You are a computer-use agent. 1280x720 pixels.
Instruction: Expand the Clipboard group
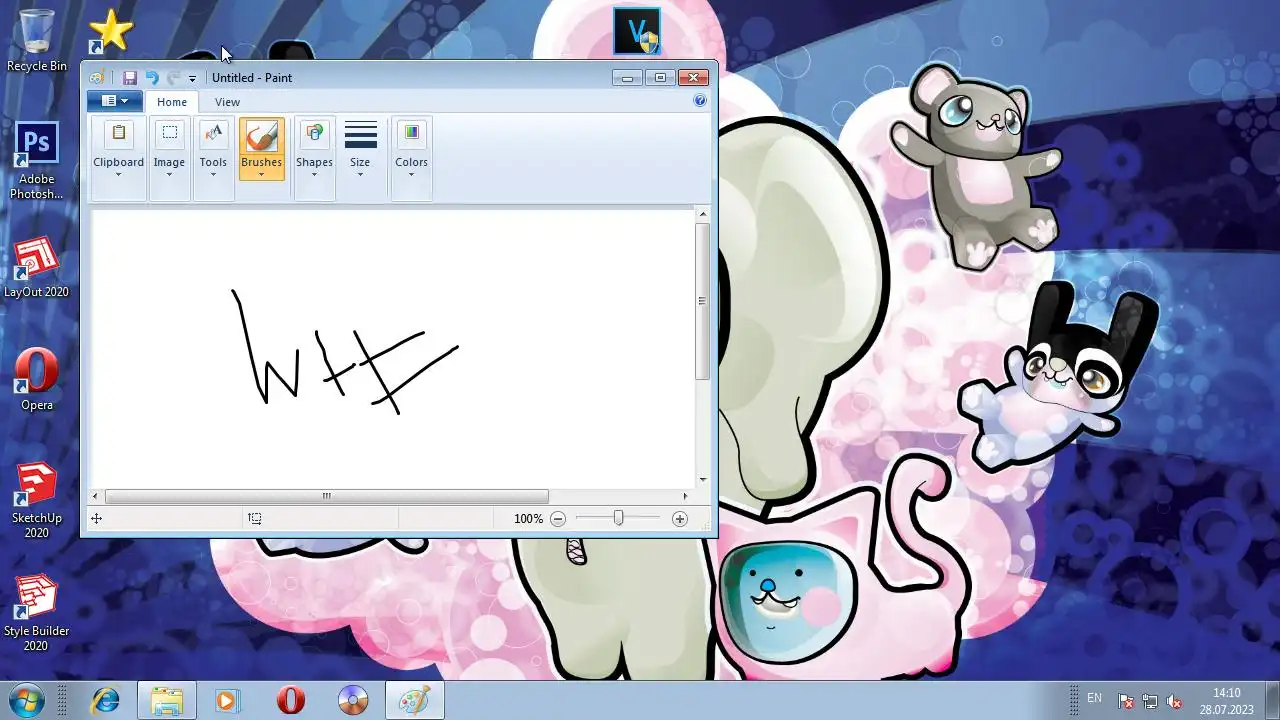(x=118, y=158)
